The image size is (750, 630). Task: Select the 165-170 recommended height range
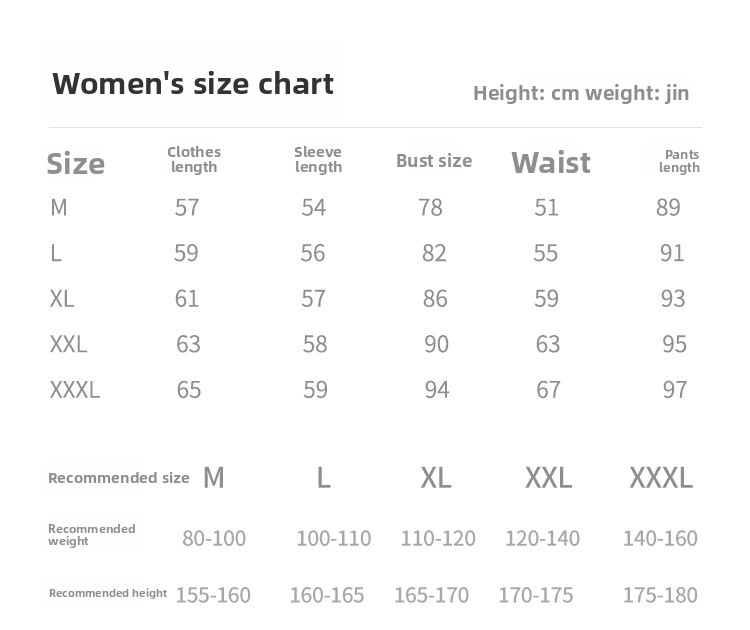431,596
